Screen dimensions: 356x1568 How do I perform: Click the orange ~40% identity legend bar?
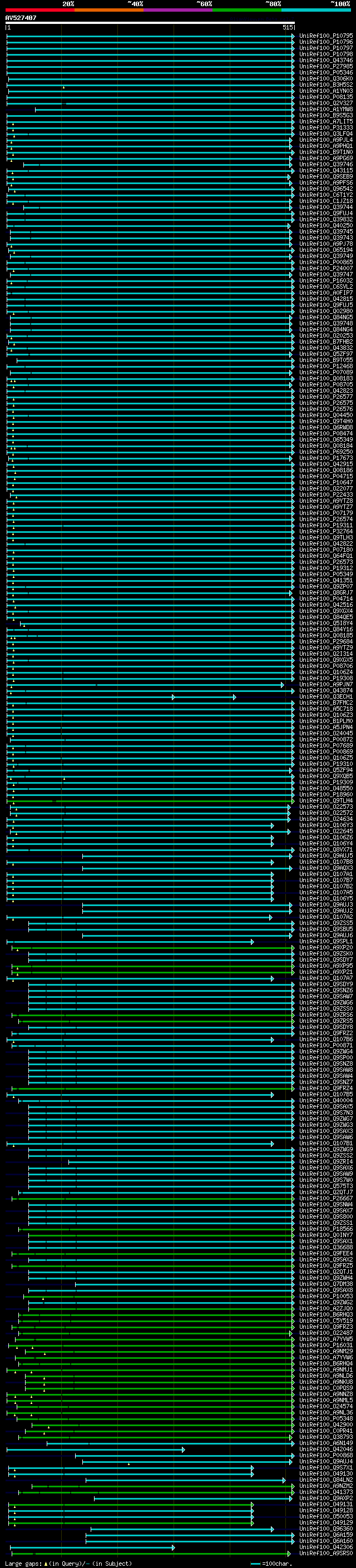(109, 10)
